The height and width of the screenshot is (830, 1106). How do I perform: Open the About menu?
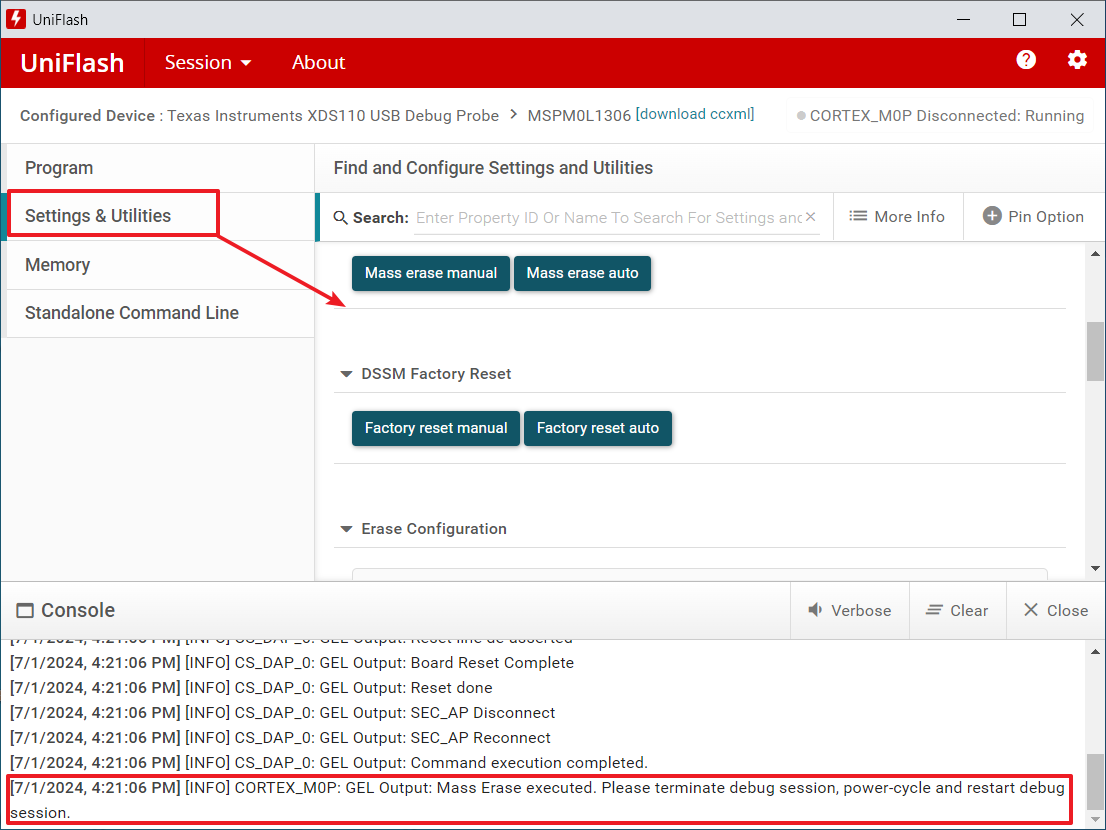(x=318, y=62)
